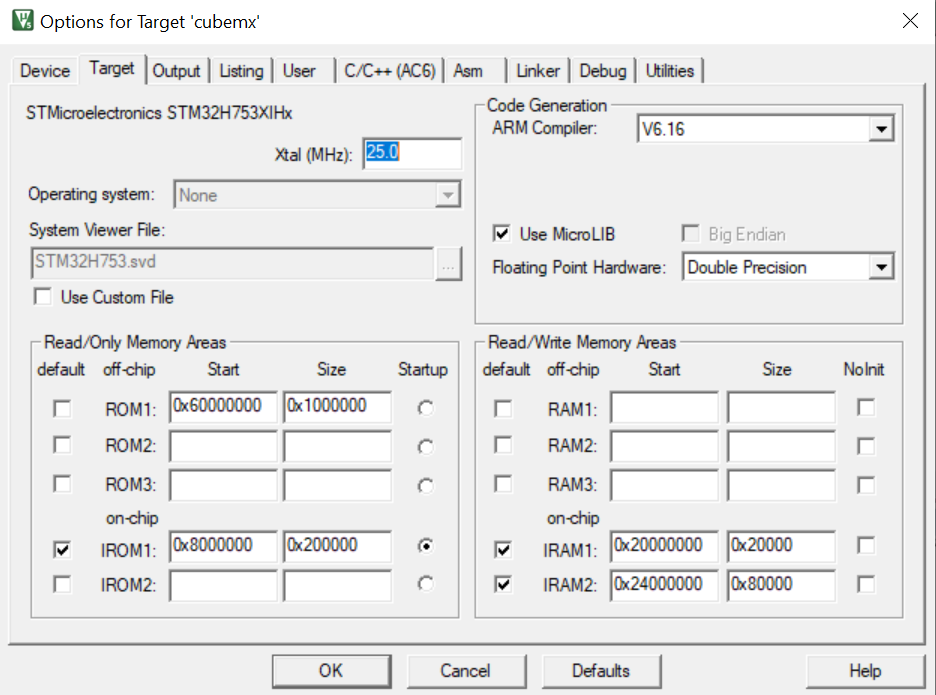
Task: Enable NoInit for IRAM2
Action: pyautogui.click(x=866, y=584)
